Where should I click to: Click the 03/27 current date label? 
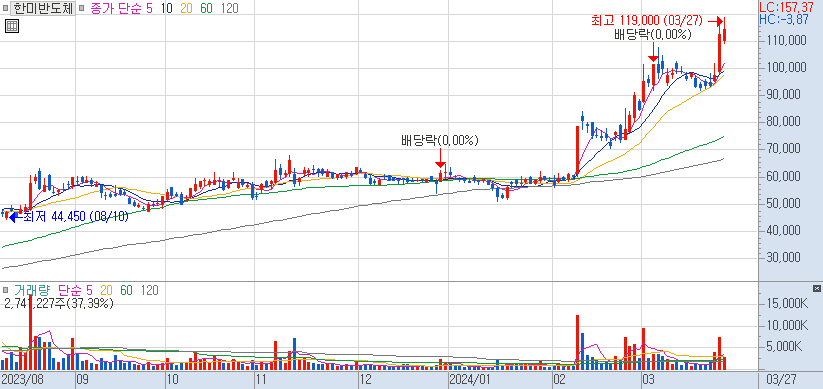coord(782,379)
